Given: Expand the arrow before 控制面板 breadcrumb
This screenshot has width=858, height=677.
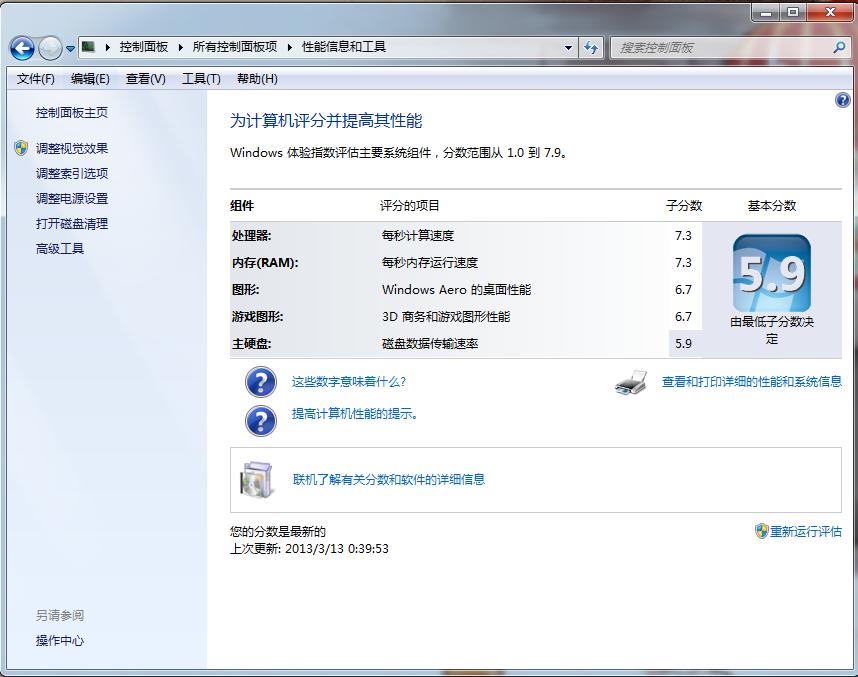Looking at the screenshot, I should pos(108,48).
